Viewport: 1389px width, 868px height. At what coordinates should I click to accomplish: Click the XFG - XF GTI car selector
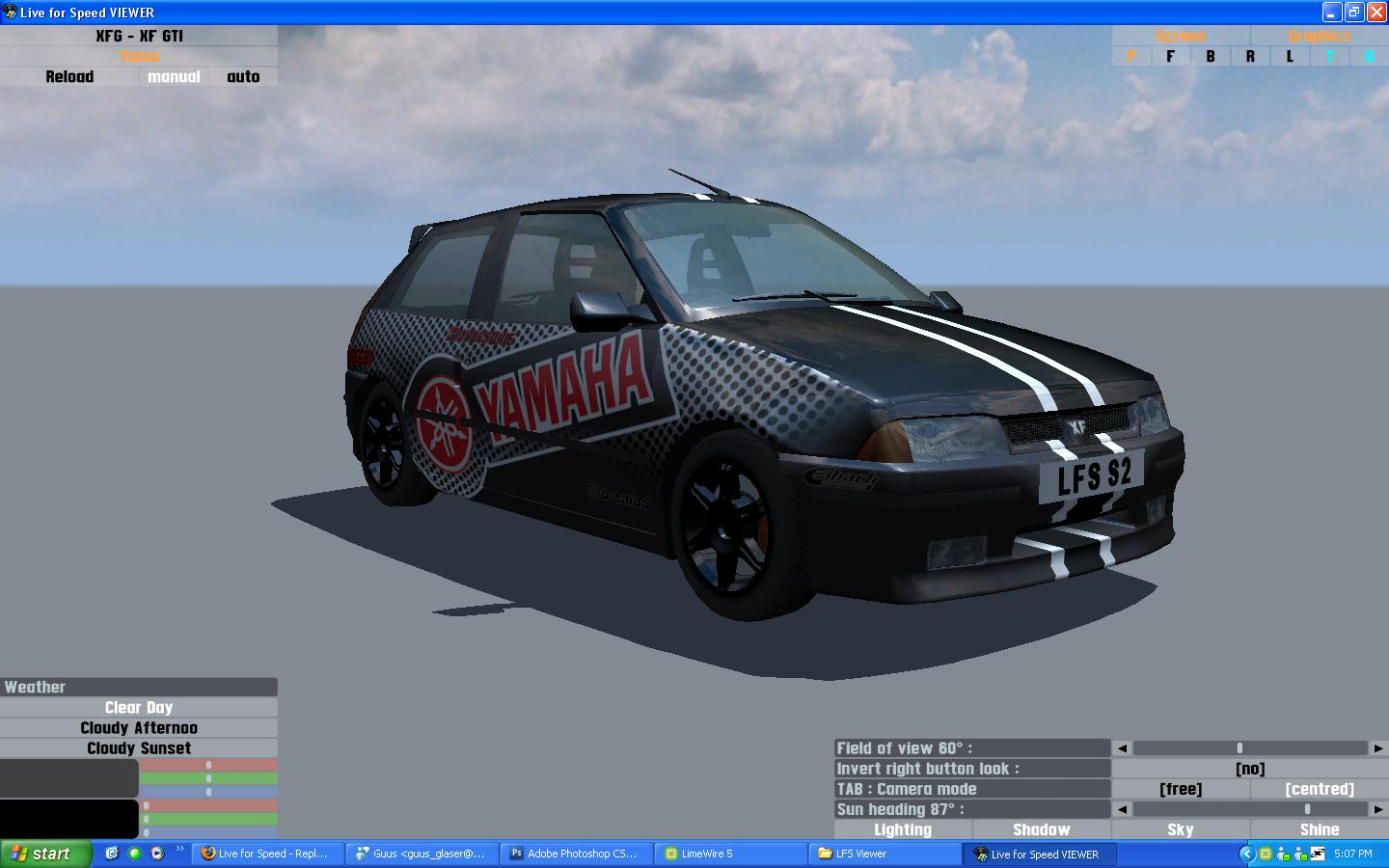(139, 36)
